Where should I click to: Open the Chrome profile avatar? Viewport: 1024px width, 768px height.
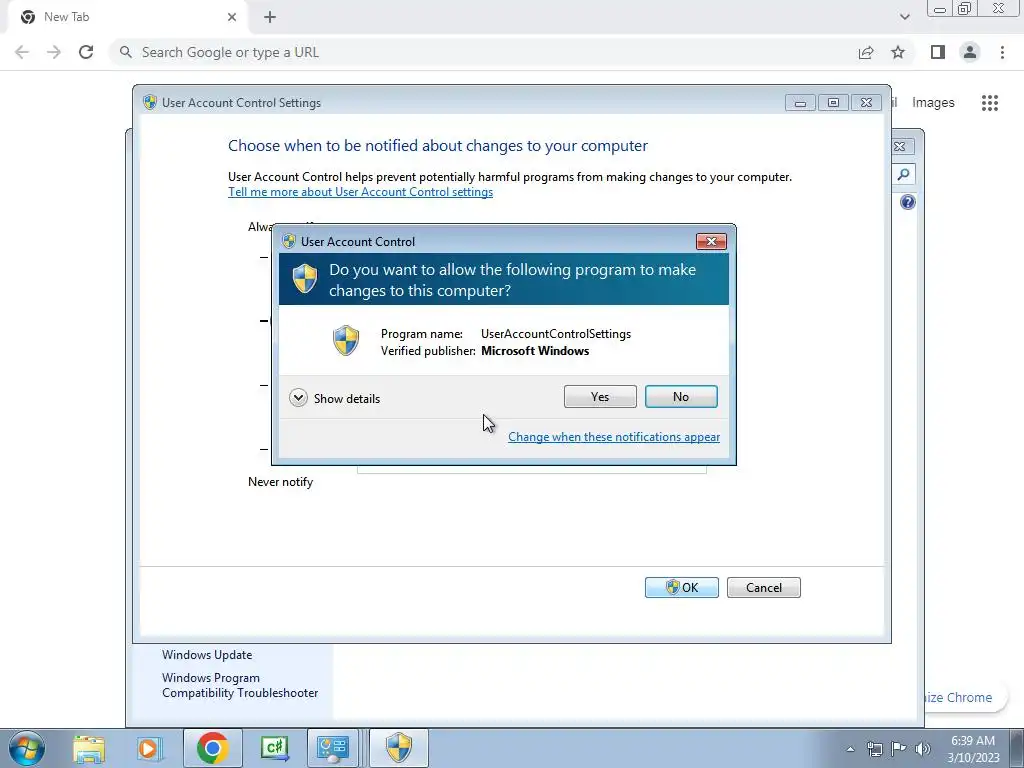[x=970, y=52]
